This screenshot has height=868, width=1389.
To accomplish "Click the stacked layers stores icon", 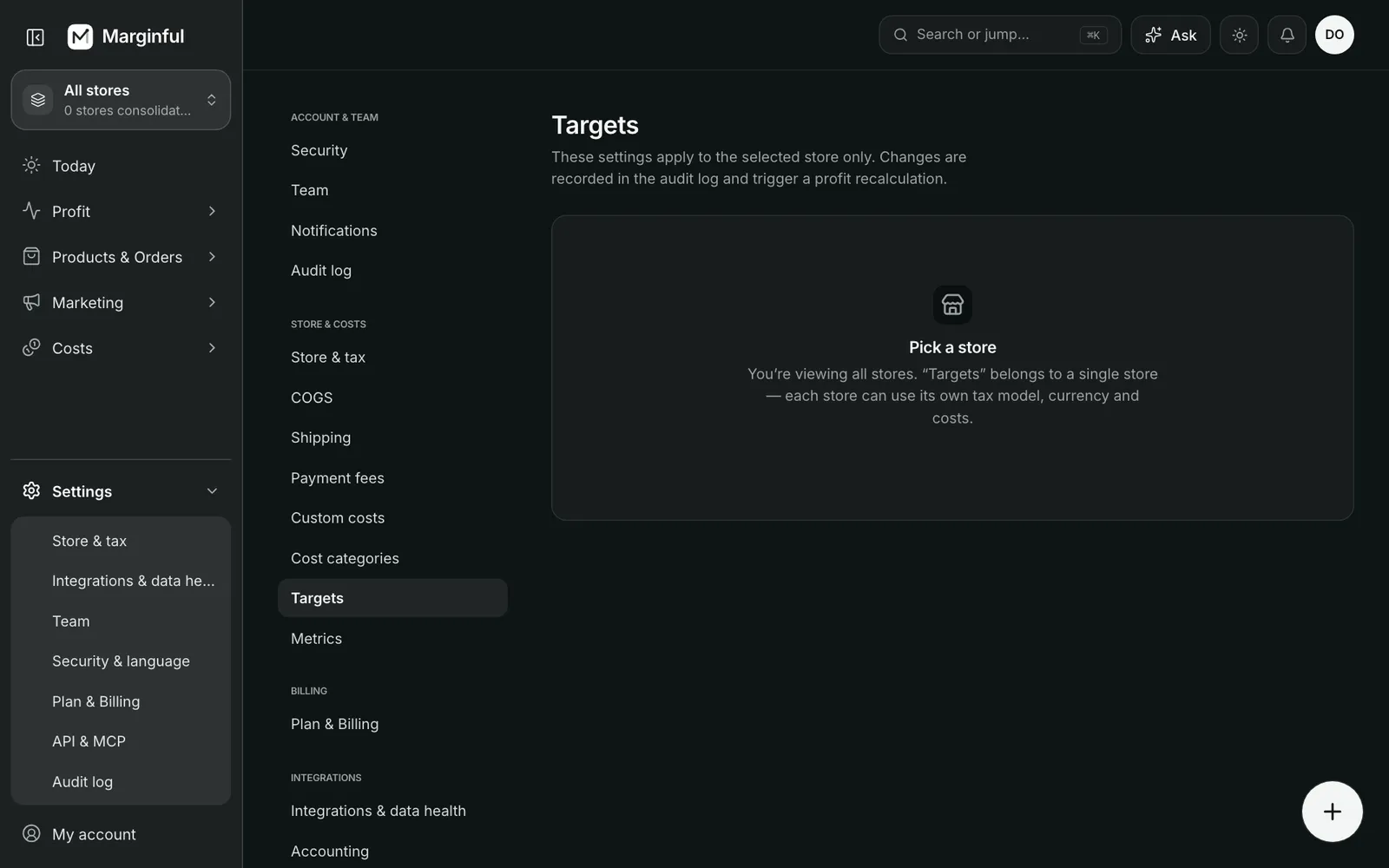I will click(37, 100).
